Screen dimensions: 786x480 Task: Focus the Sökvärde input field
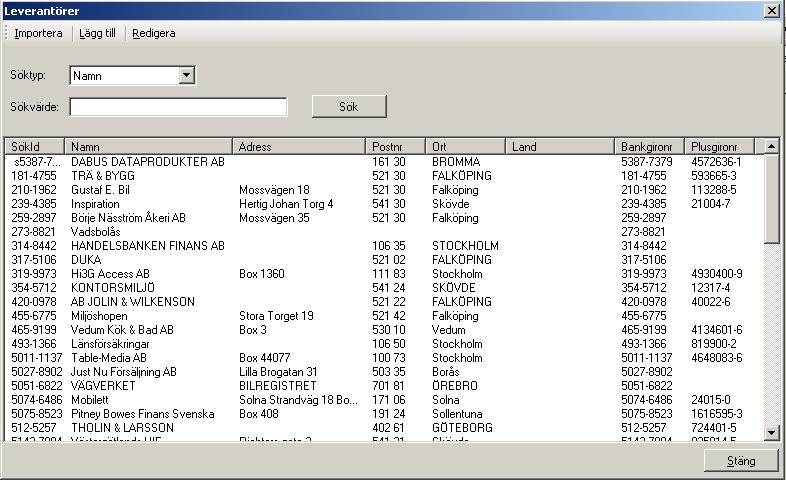[178, 107]
